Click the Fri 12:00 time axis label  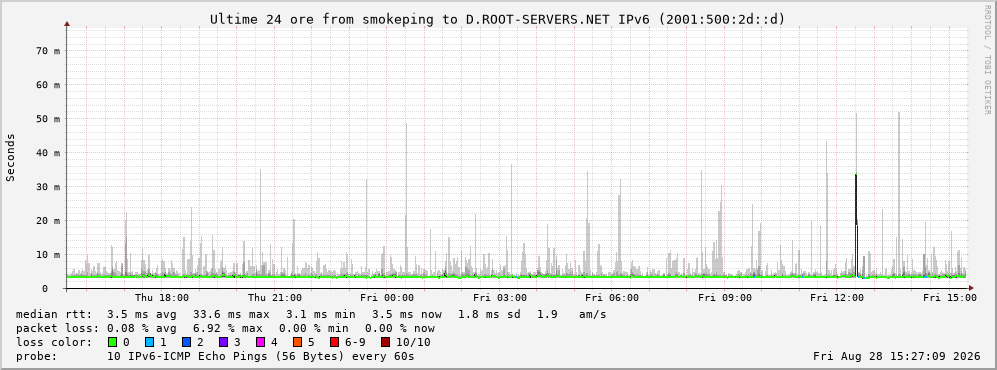(837, 298)
